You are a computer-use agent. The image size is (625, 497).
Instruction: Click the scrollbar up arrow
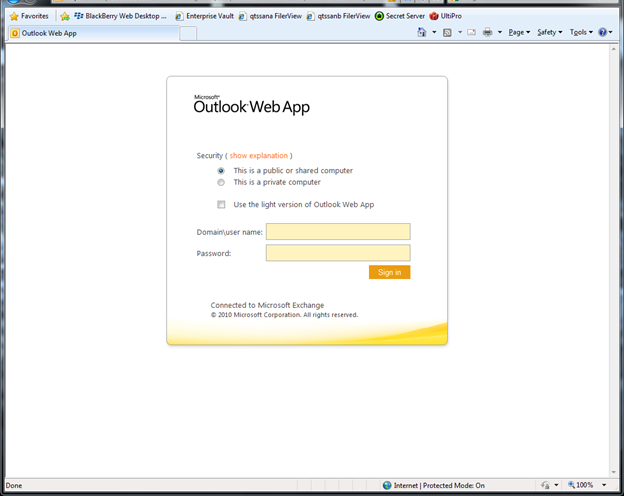tap(613, 49)
